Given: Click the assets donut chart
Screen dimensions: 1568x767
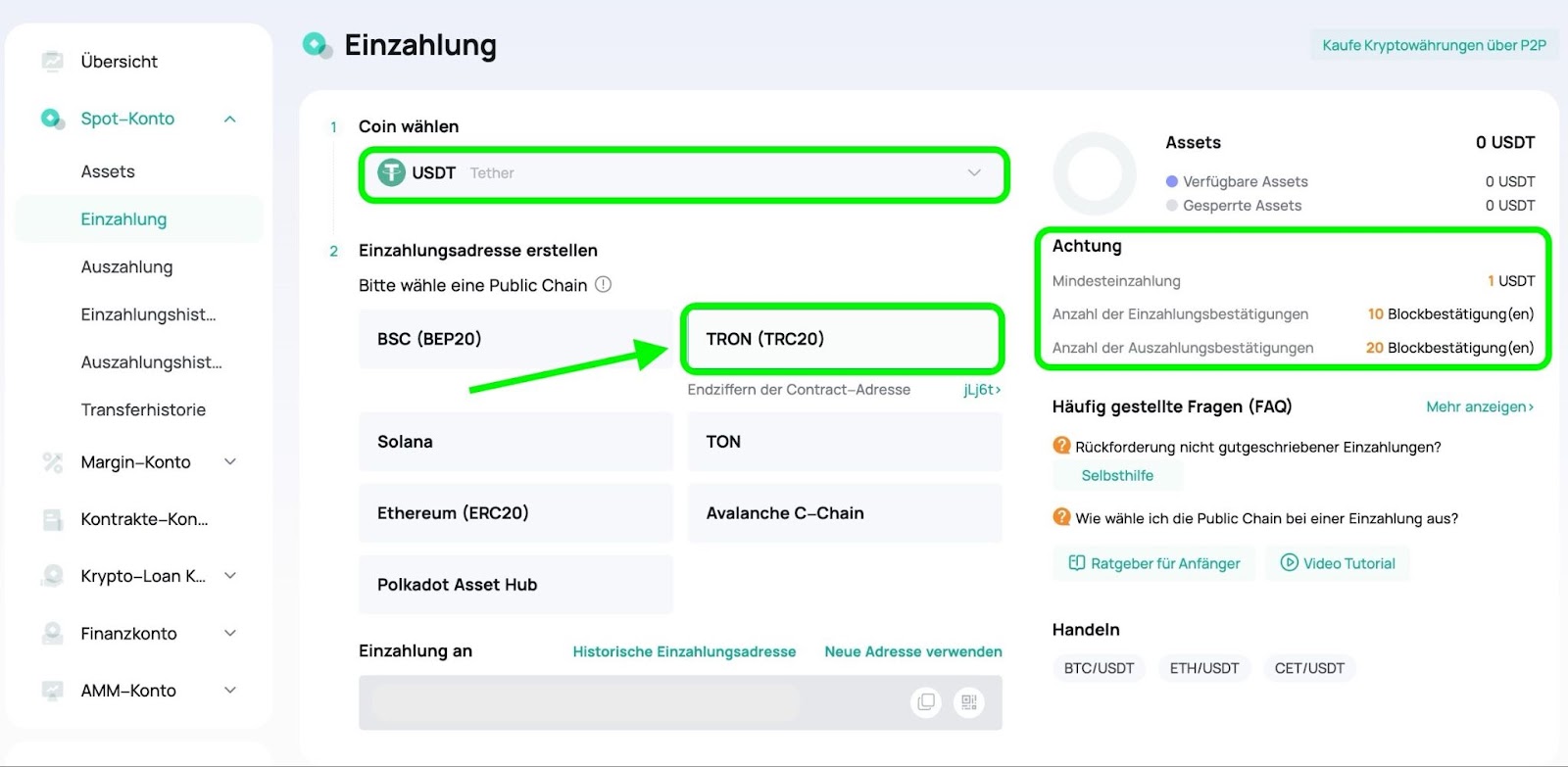Looking at the screenshot, I should (1095, 173).
